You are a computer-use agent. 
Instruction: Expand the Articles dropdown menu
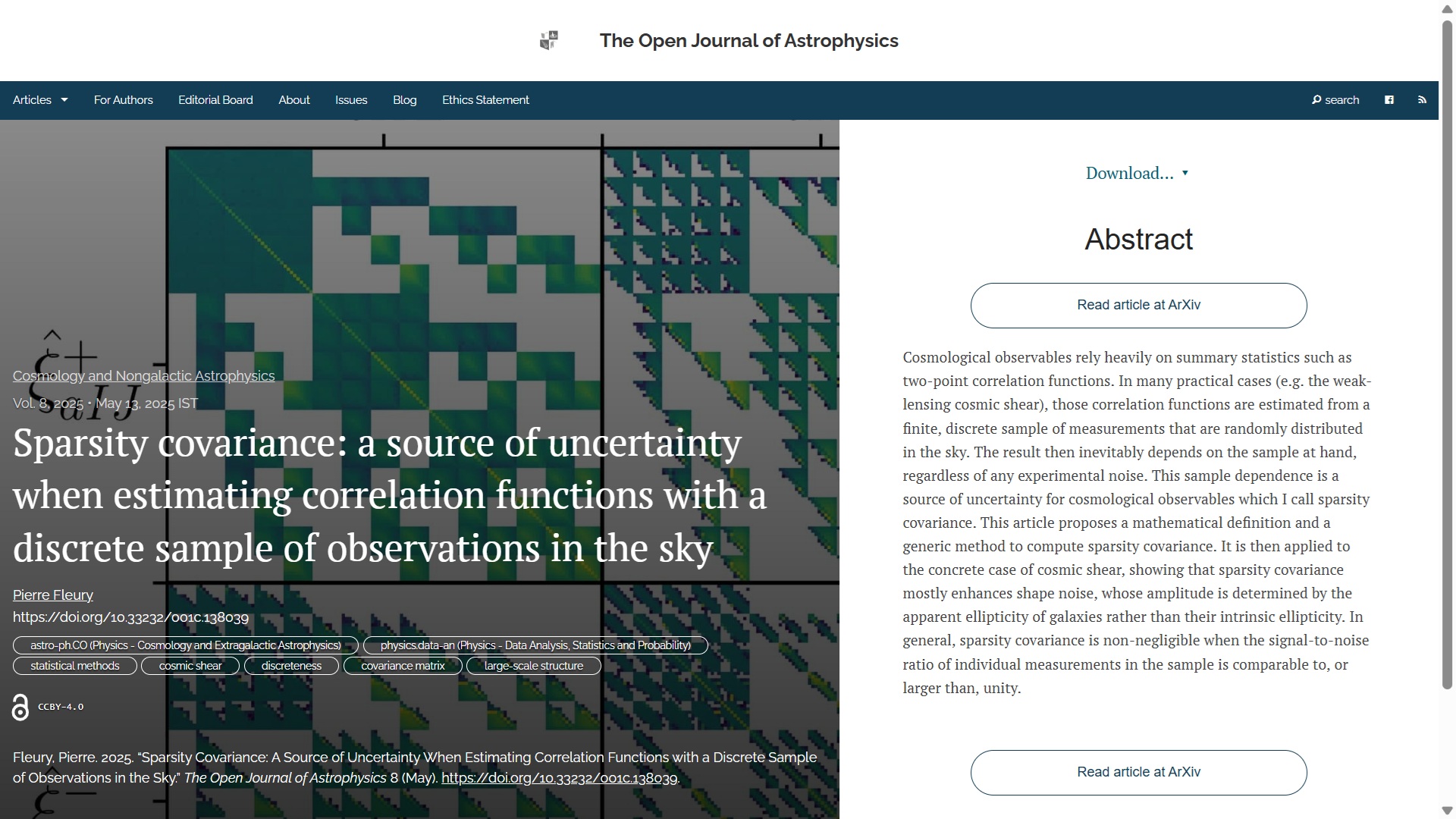(40, 100)
